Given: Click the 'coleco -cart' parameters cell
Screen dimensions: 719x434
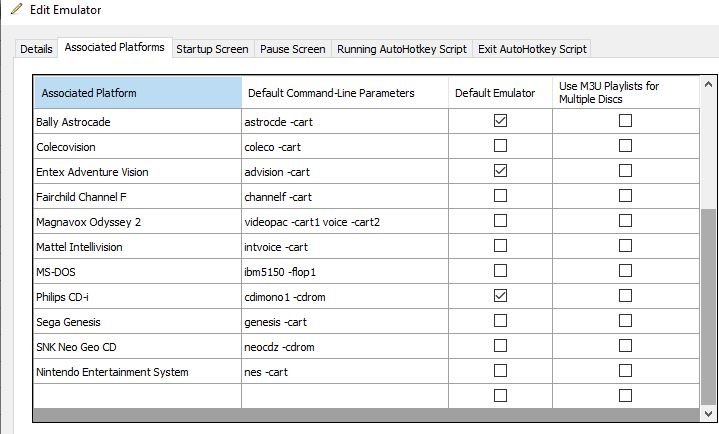Looking at the screenshot, I should (x=345, y=147).
